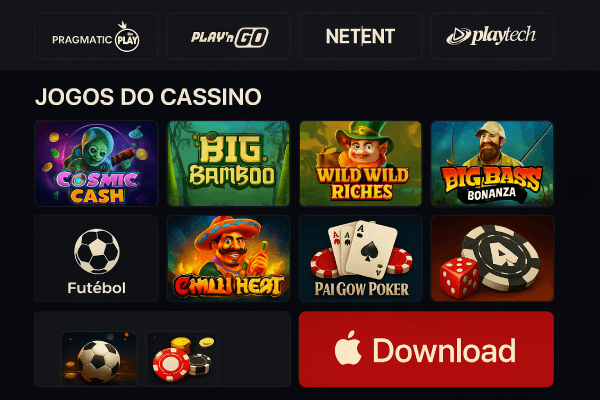Click the Futebol soccer ball icon
Image resolution: width=600 pixels, height=400 pixels.
pos(96,251)
